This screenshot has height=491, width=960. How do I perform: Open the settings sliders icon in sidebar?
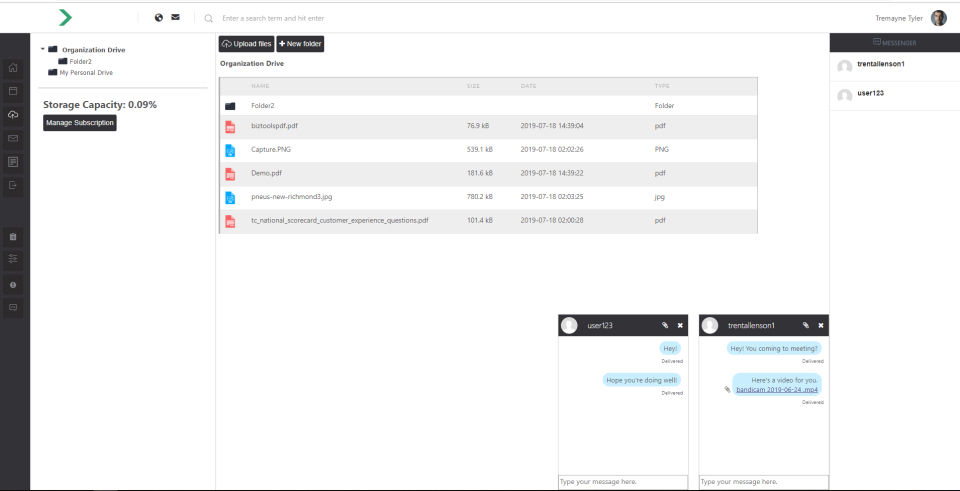pos(13,259)
